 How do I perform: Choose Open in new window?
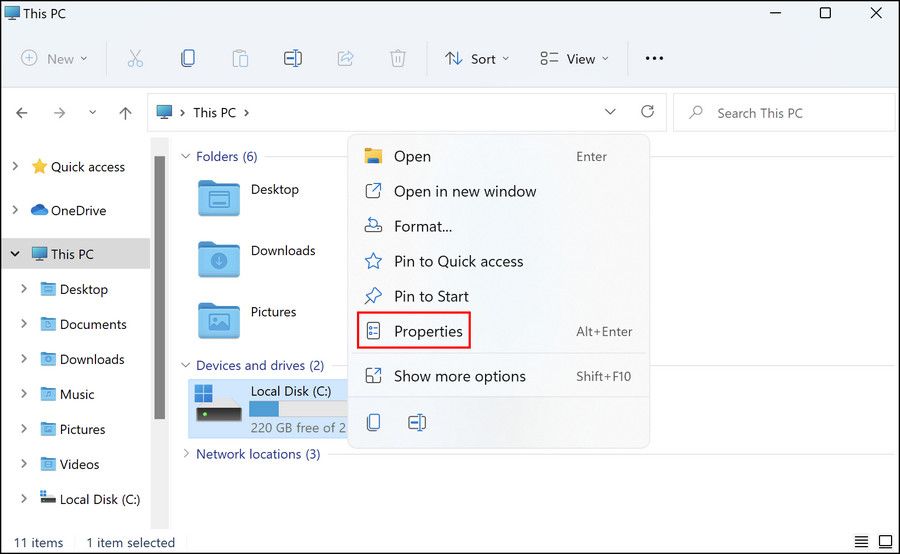pyautogui.click(x=499, y=191)
